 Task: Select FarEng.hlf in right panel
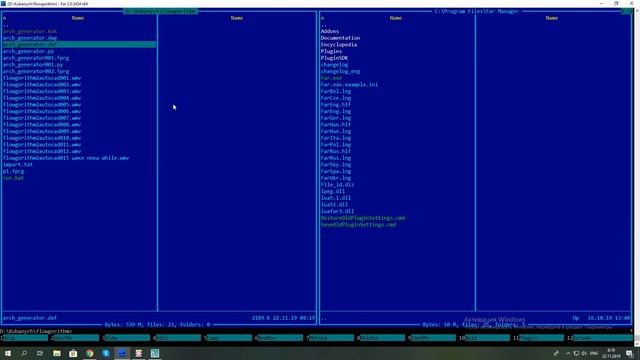pos(336,104)
